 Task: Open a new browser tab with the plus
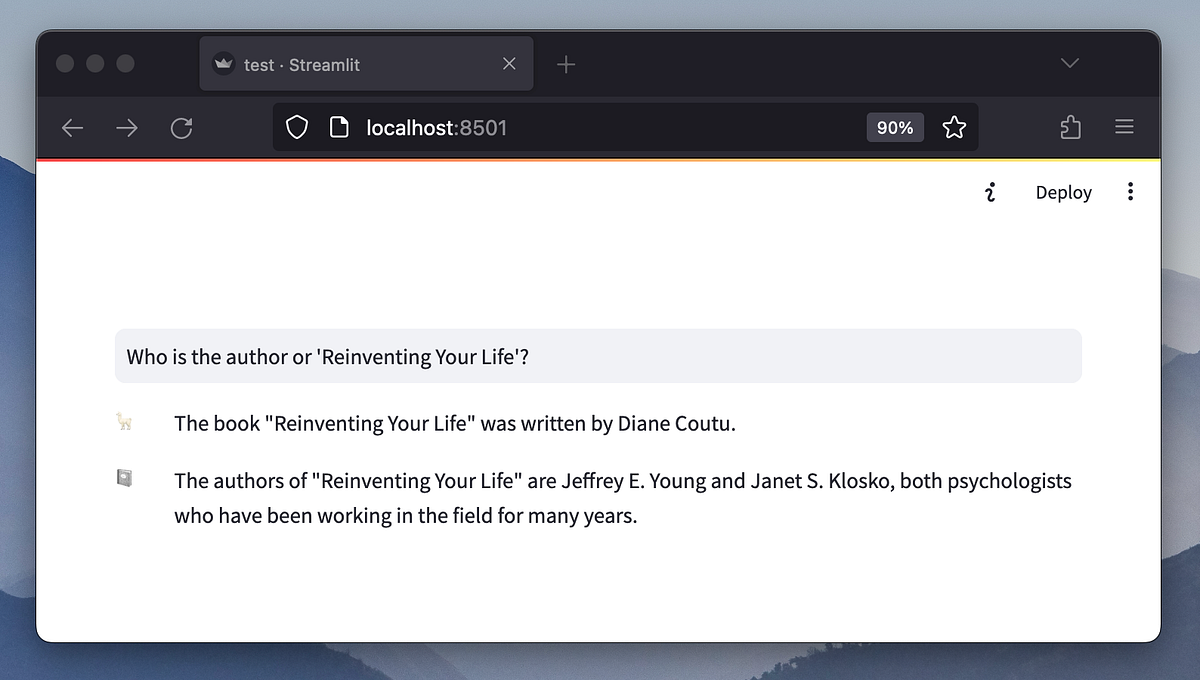(x=566, y=63)
